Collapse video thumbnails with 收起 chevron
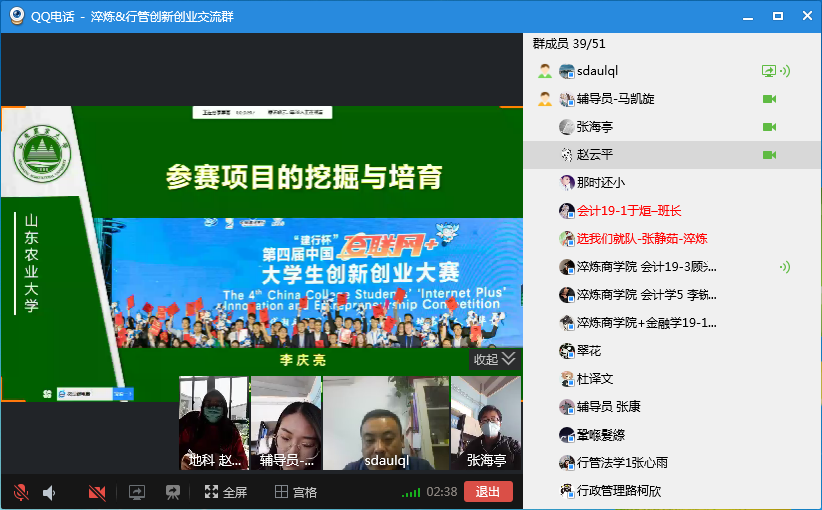Viewport: 822px width, 510px height. [x=495, y=359]
